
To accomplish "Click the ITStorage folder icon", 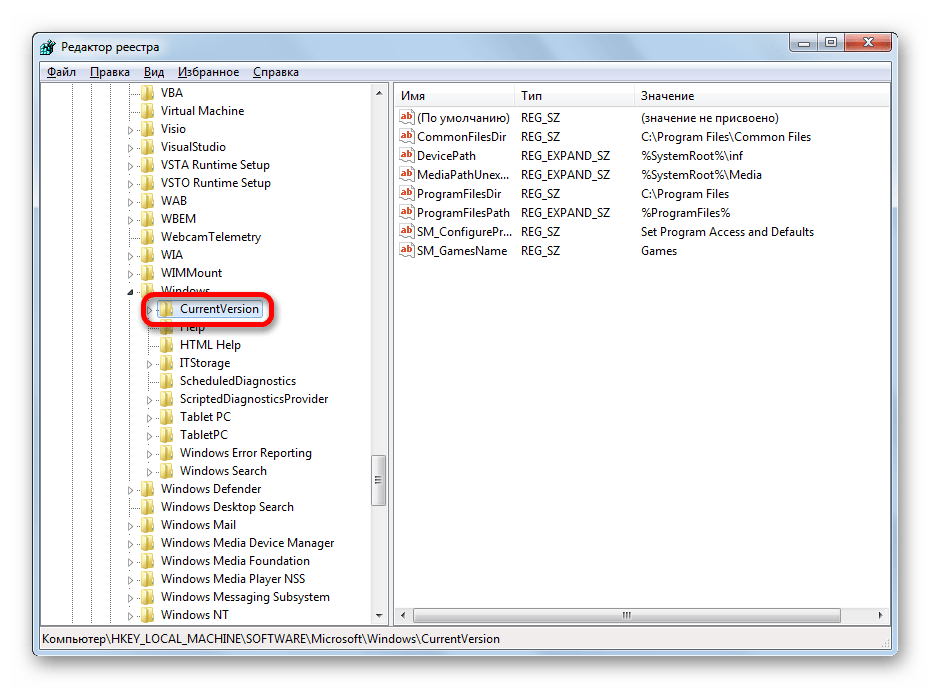I will tap(167, 363).
